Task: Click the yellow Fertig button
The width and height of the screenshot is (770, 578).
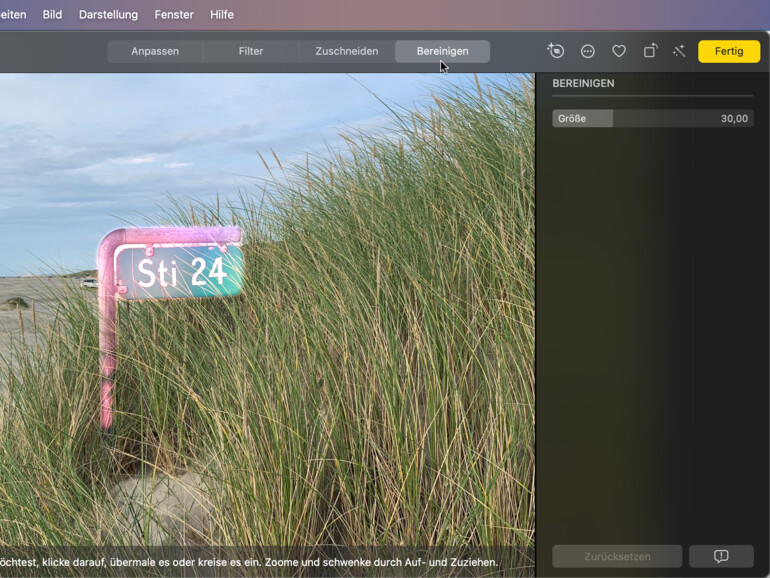Action: pos(729,51)
